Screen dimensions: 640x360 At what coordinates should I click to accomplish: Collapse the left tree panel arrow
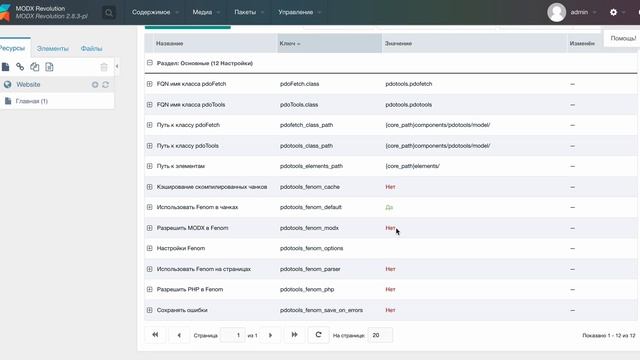[x=117, y=66]
